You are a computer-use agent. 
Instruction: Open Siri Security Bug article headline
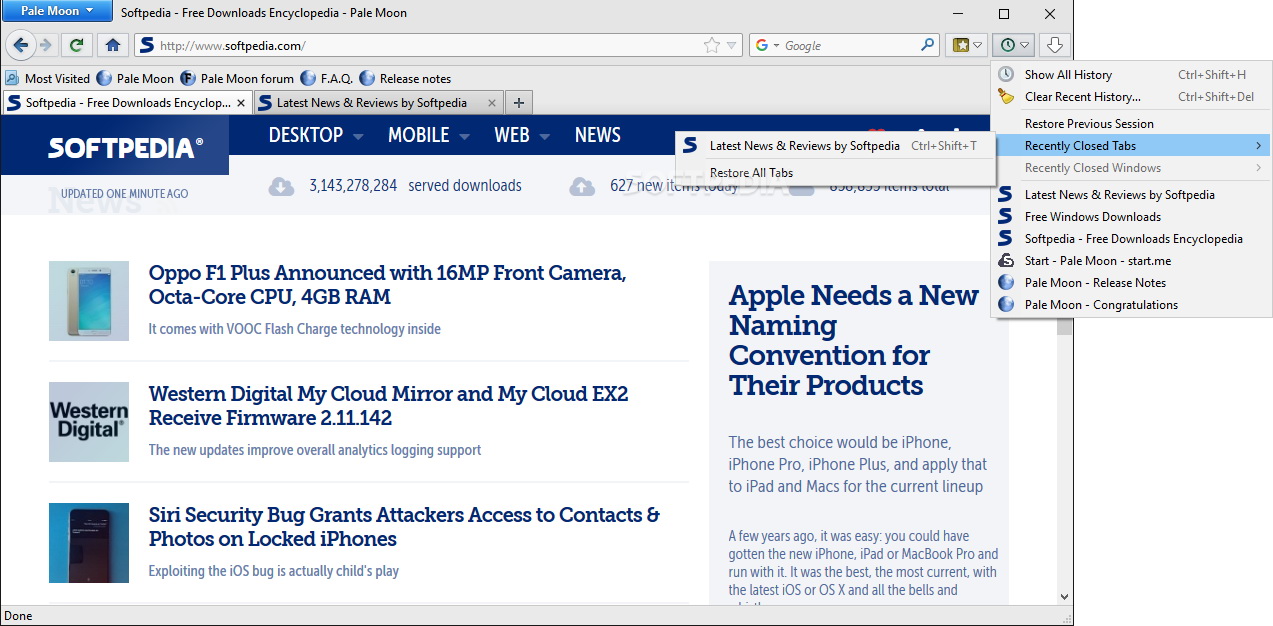click(x=404, y=527)
